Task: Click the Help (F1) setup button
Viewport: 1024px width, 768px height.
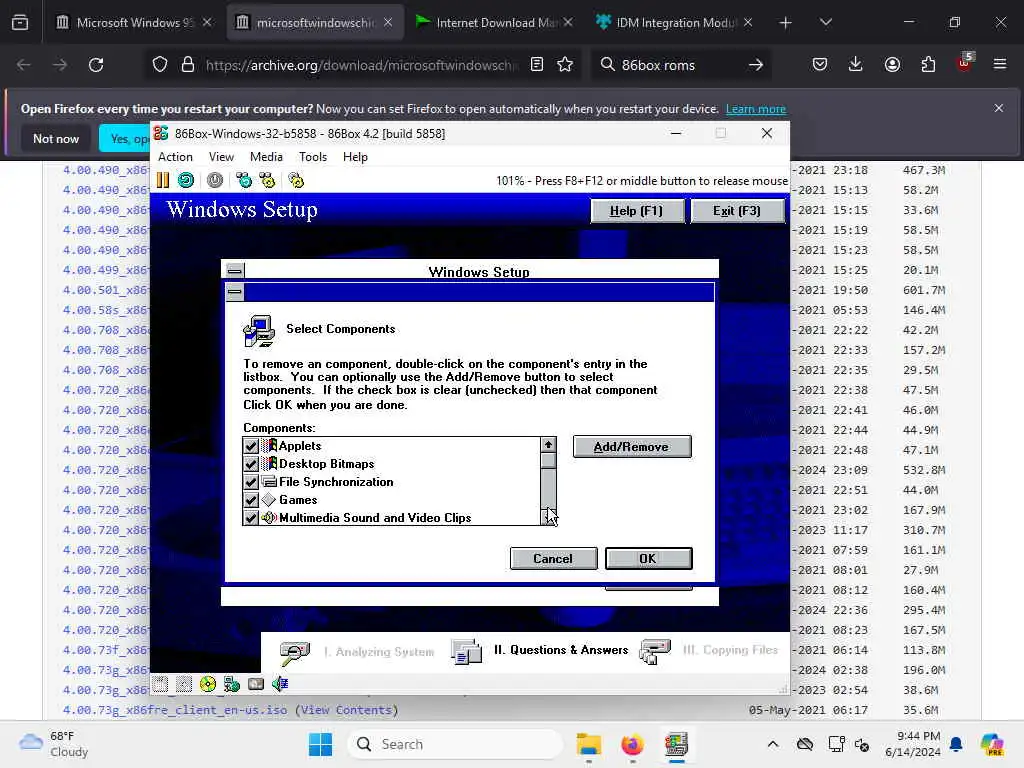Action: 637,211
